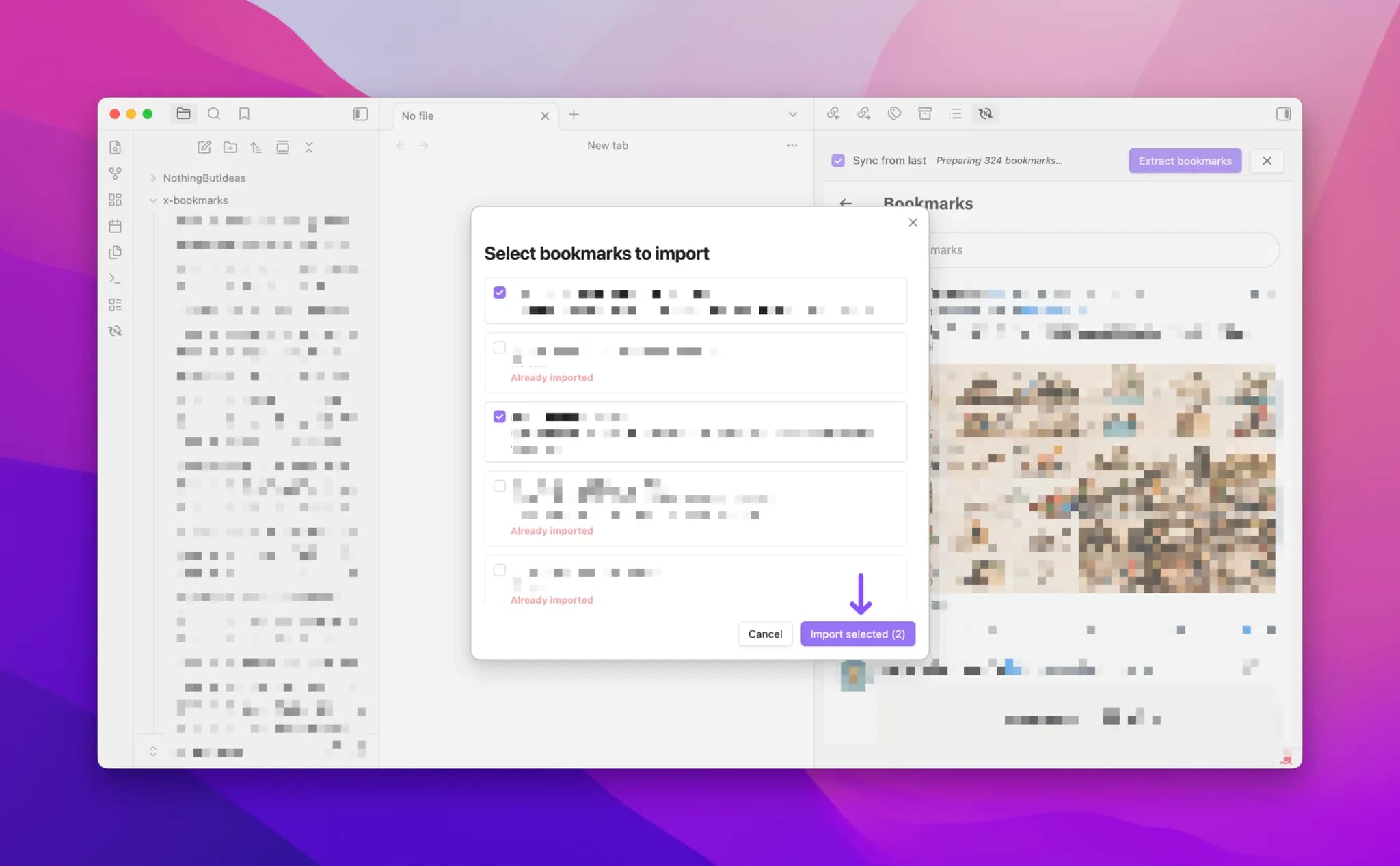Viewport: 1400px width, 866px height.
Task: Select the bookmark sync panel tab icon
Action: click(986, 113)
